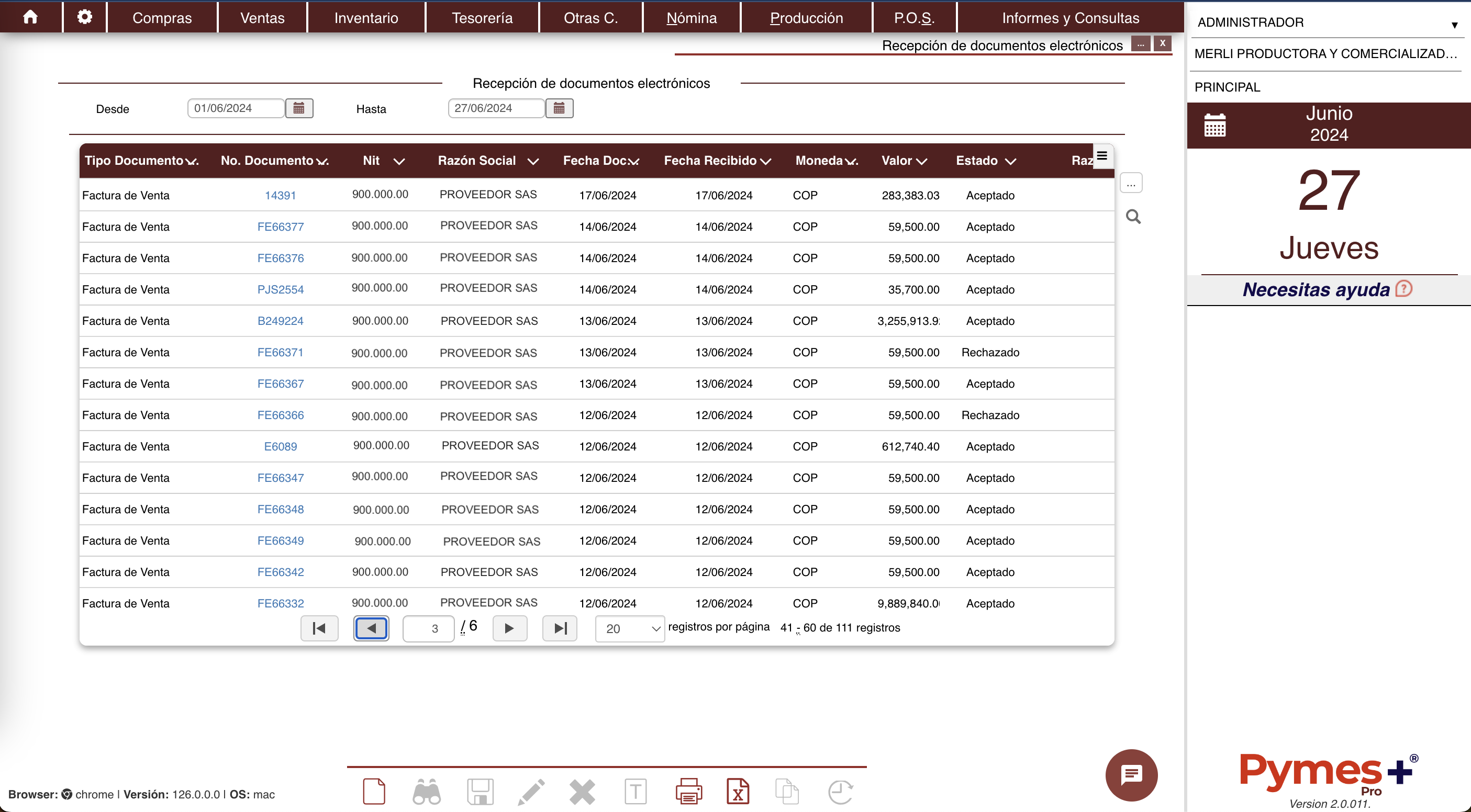Open the No. Documento column filter arrow
This screenshot has height=812, width=1471.
pyautogui.click(x=322, y=162)
